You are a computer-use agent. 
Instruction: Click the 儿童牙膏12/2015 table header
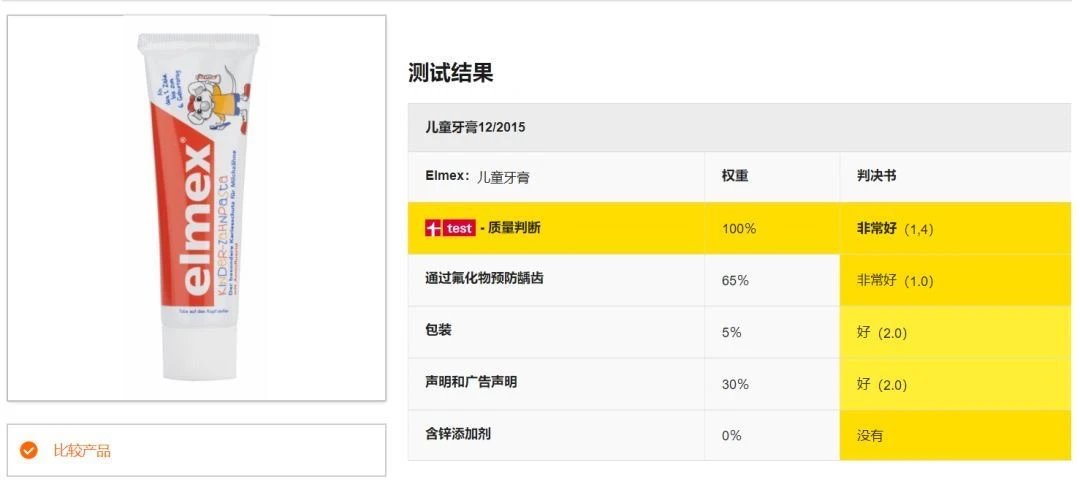click(475, 127)
